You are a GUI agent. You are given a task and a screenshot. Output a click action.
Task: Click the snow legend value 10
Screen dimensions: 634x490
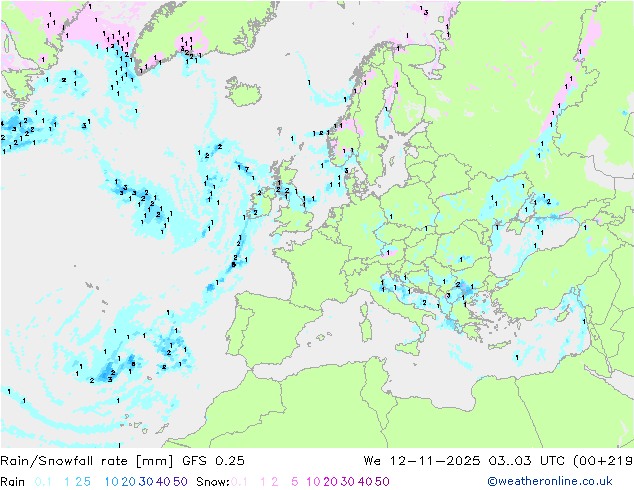pyautogui.click(x=313, y=482)
